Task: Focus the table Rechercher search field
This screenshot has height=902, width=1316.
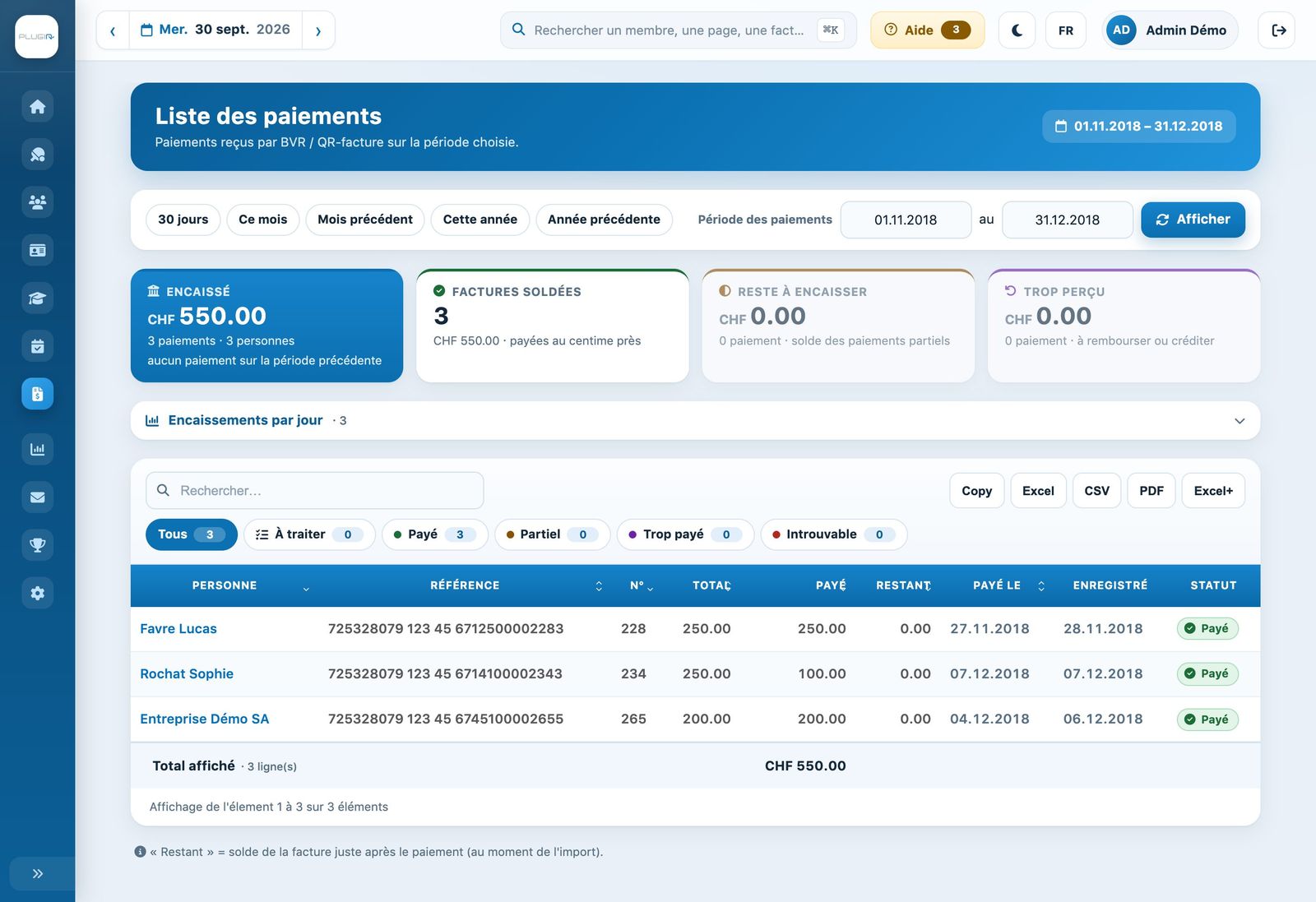Action: (314, 490)
